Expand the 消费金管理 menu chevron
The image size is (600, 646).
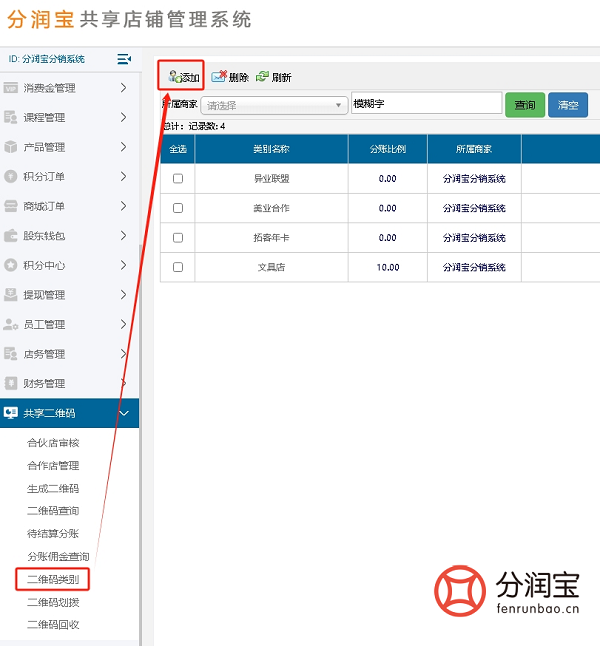(123, 87)
